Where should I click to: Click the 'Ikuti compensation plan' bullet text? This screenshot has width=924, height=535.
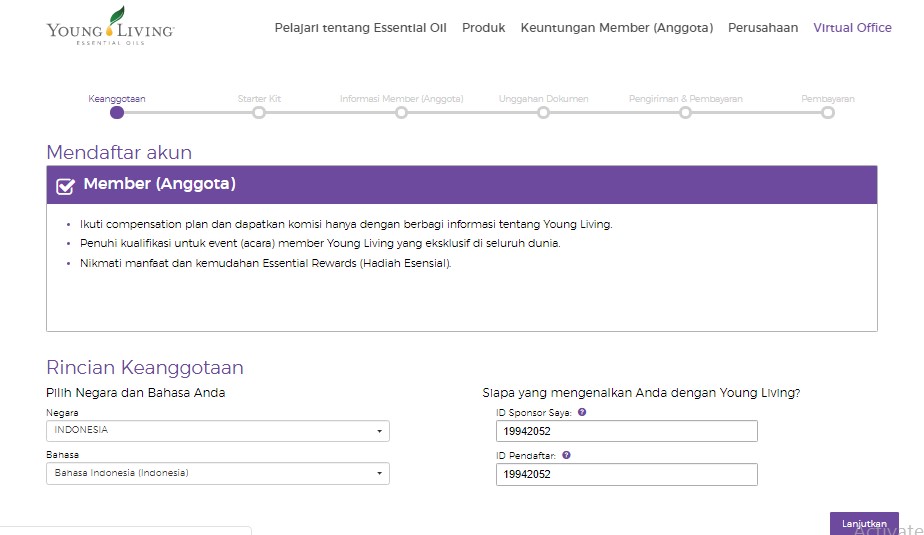click(346, 224)
